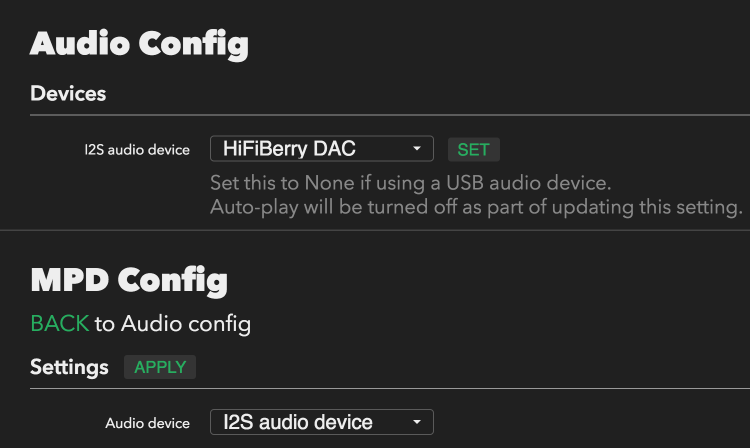750x448 pixels.
Task: Expand the MPD Audio device combo box
Action: tap(321, 422)
